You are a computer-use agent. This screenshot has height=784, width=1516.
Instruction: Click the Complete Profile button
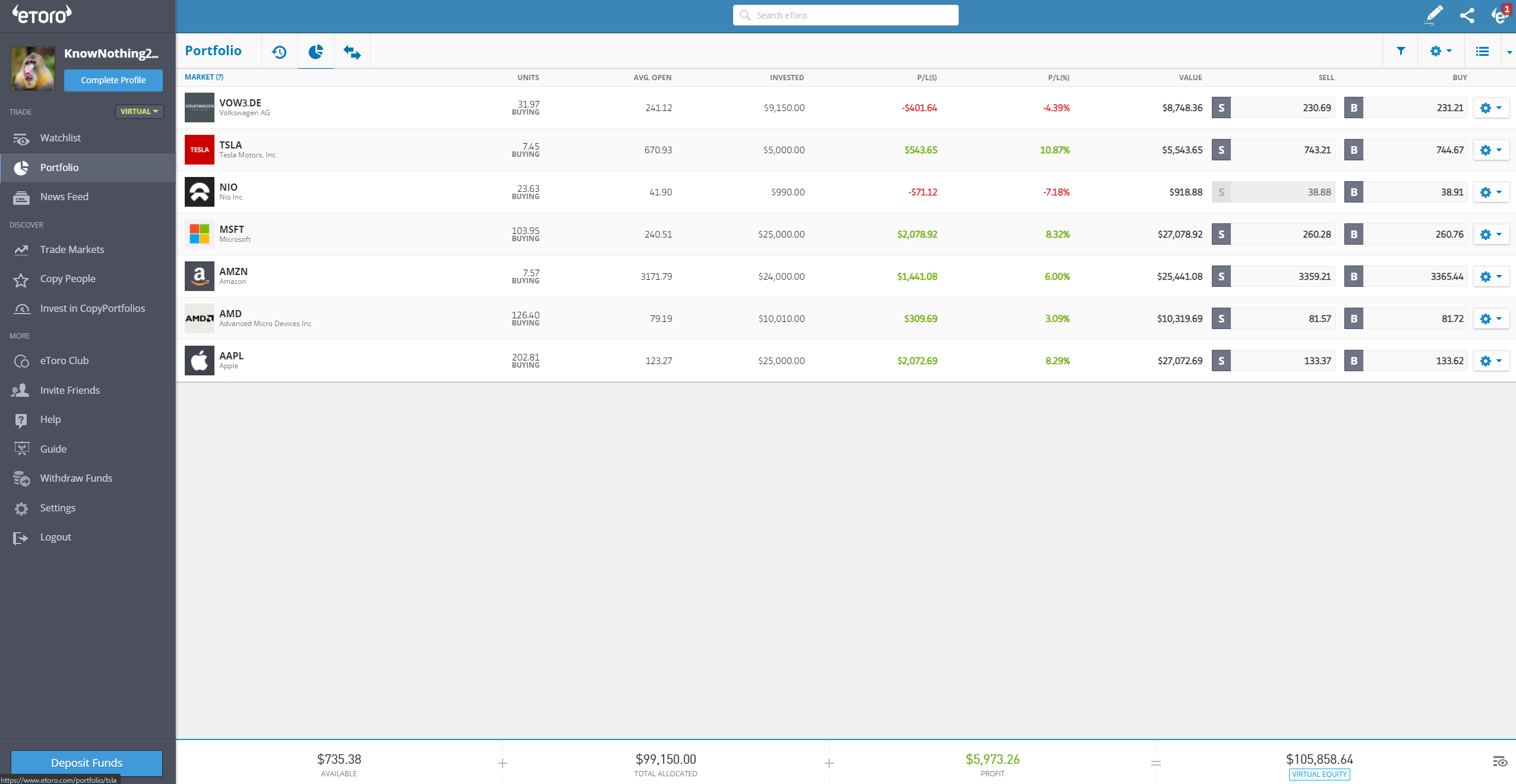113,80
